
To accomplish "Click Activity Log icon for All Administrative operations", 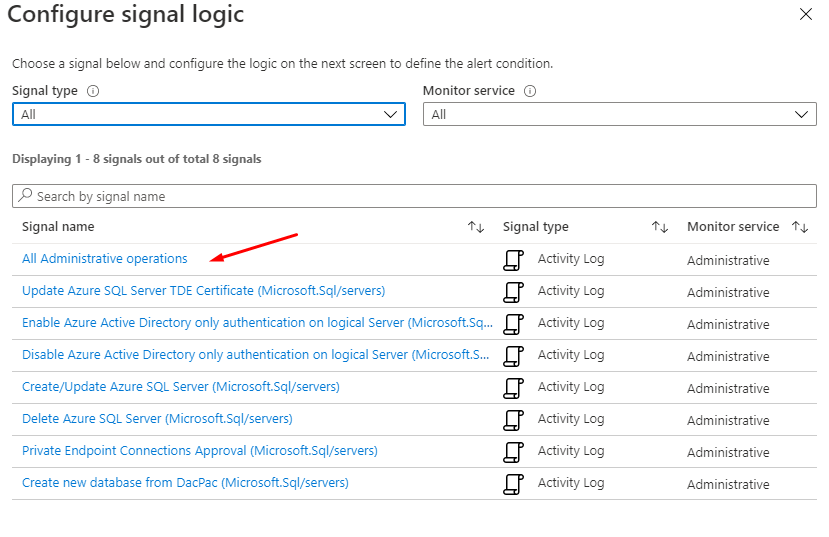I will 513,261.
